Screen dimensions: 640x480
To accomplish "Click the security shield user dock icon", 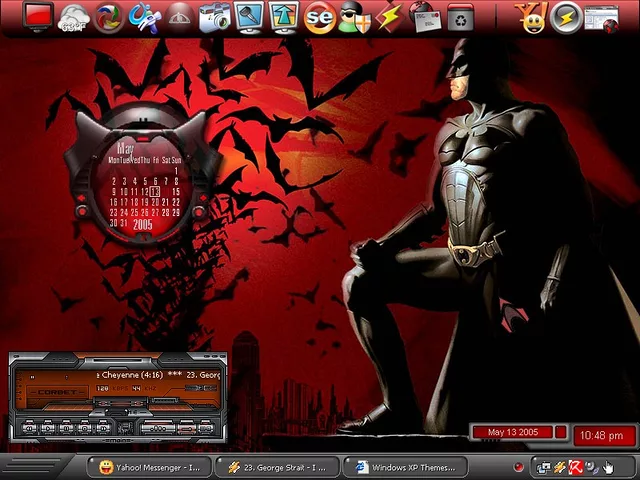I will [x=353, y=17].
